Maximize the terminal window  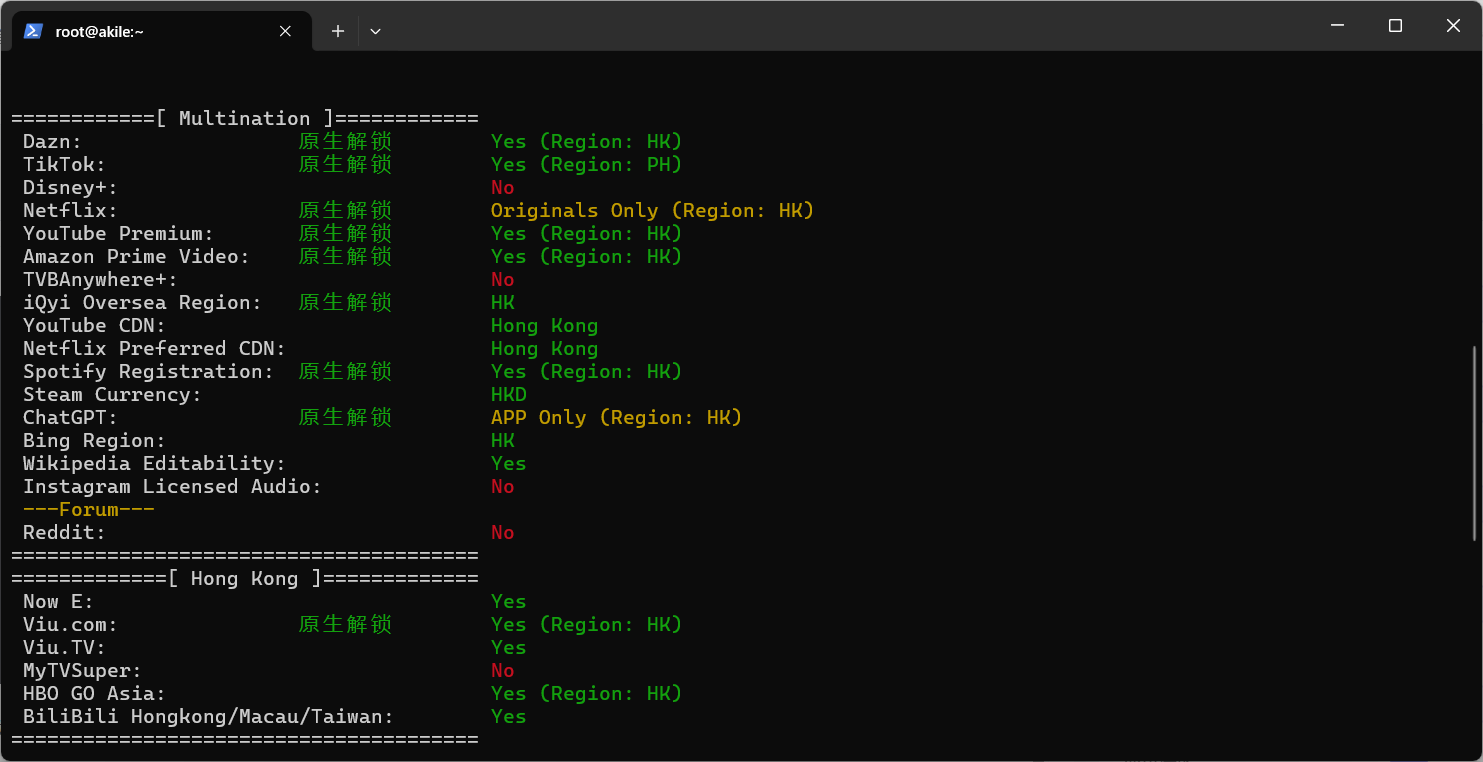pos(1395,26)
